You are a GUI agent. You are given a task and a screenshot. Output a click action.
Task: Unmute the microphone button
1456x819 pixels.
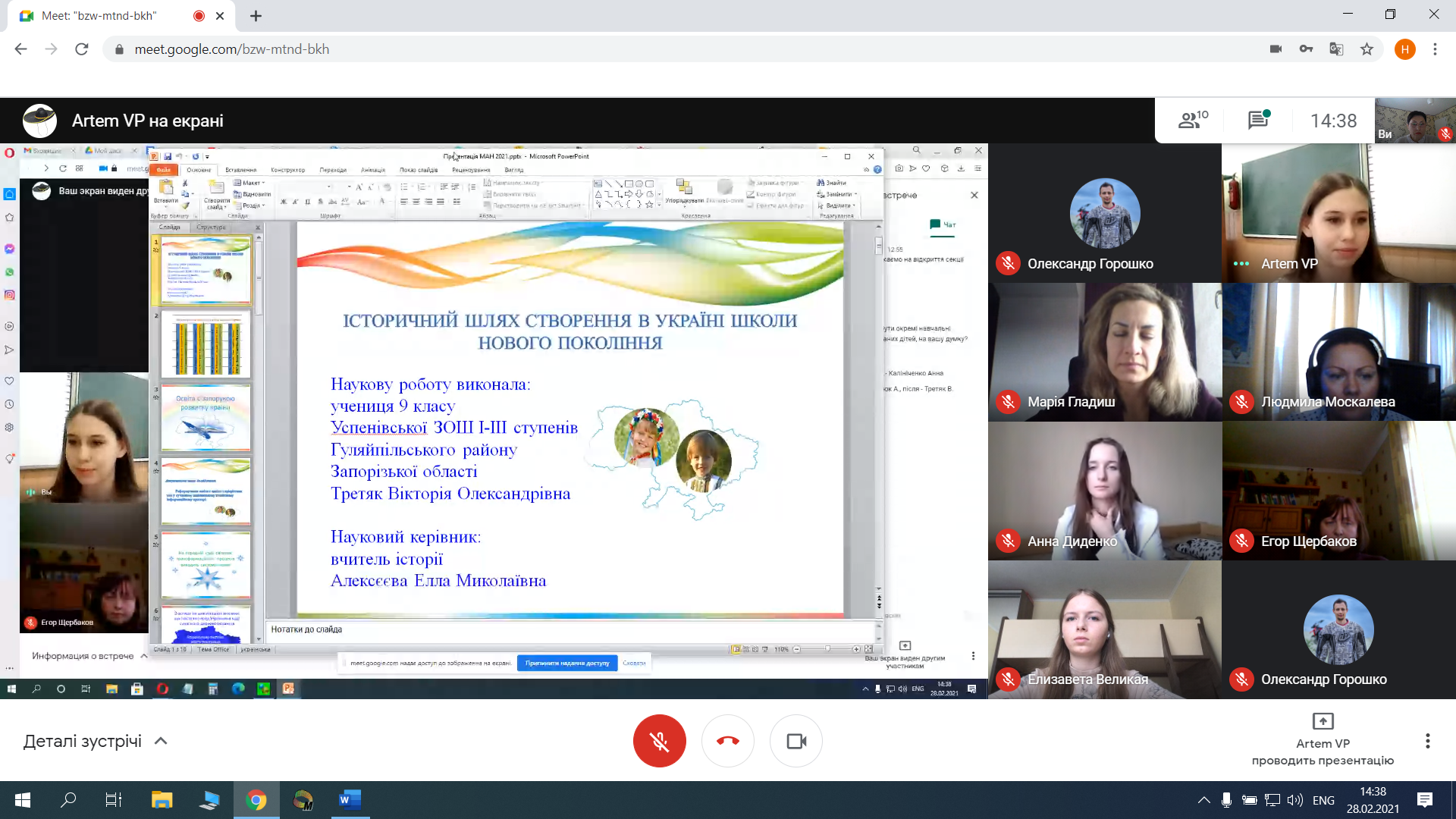(x=659, y=741)
